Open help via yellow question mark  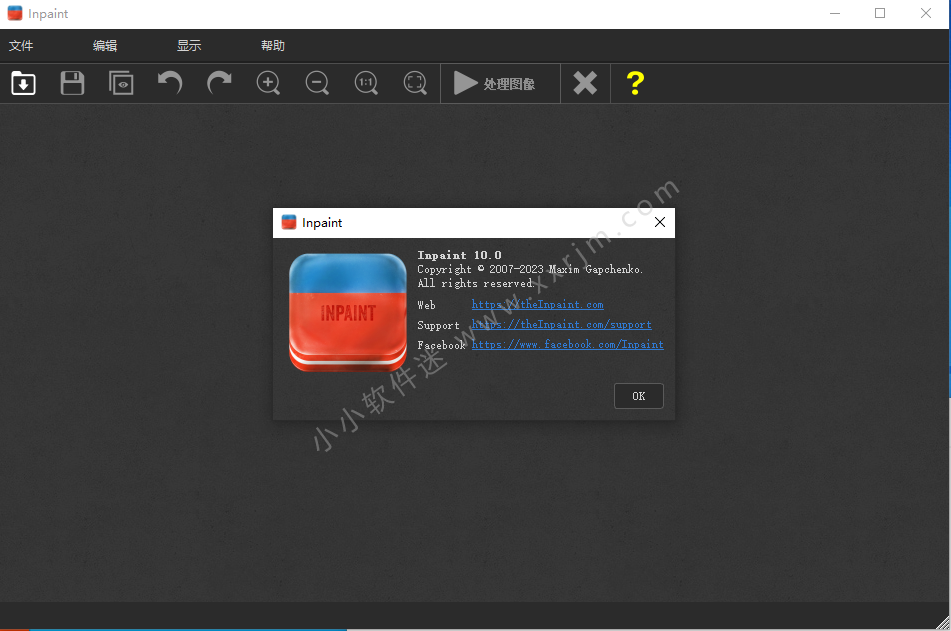(x=635, y=83)
